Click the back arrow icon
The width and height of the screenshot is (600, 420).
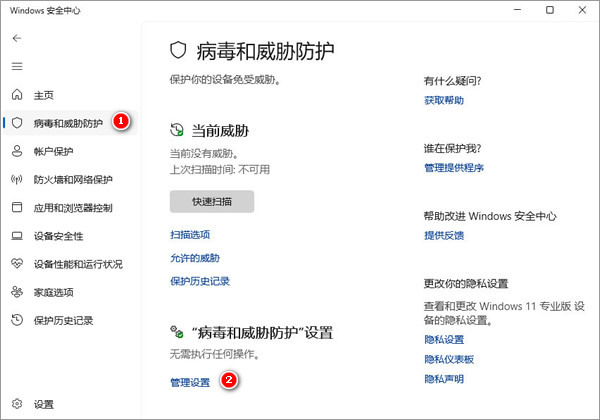coord(16,38)
